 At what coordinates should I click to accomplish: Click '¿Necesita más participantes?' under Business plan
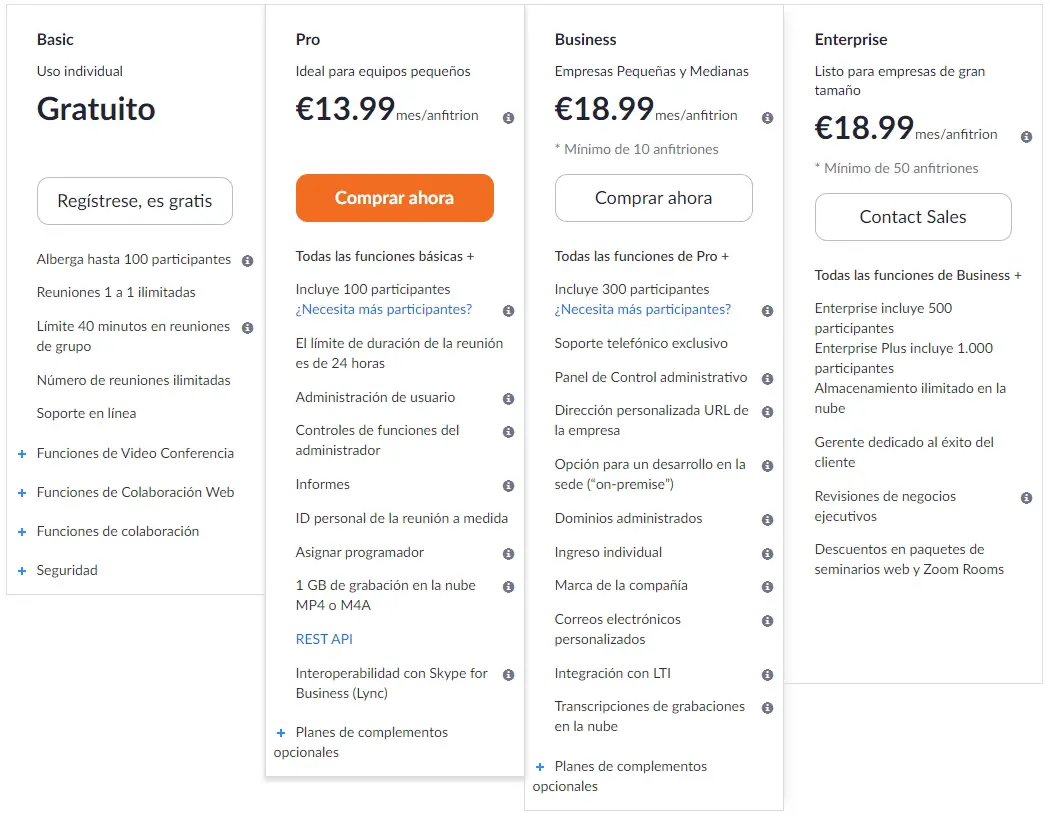click(x=643, y=309)
